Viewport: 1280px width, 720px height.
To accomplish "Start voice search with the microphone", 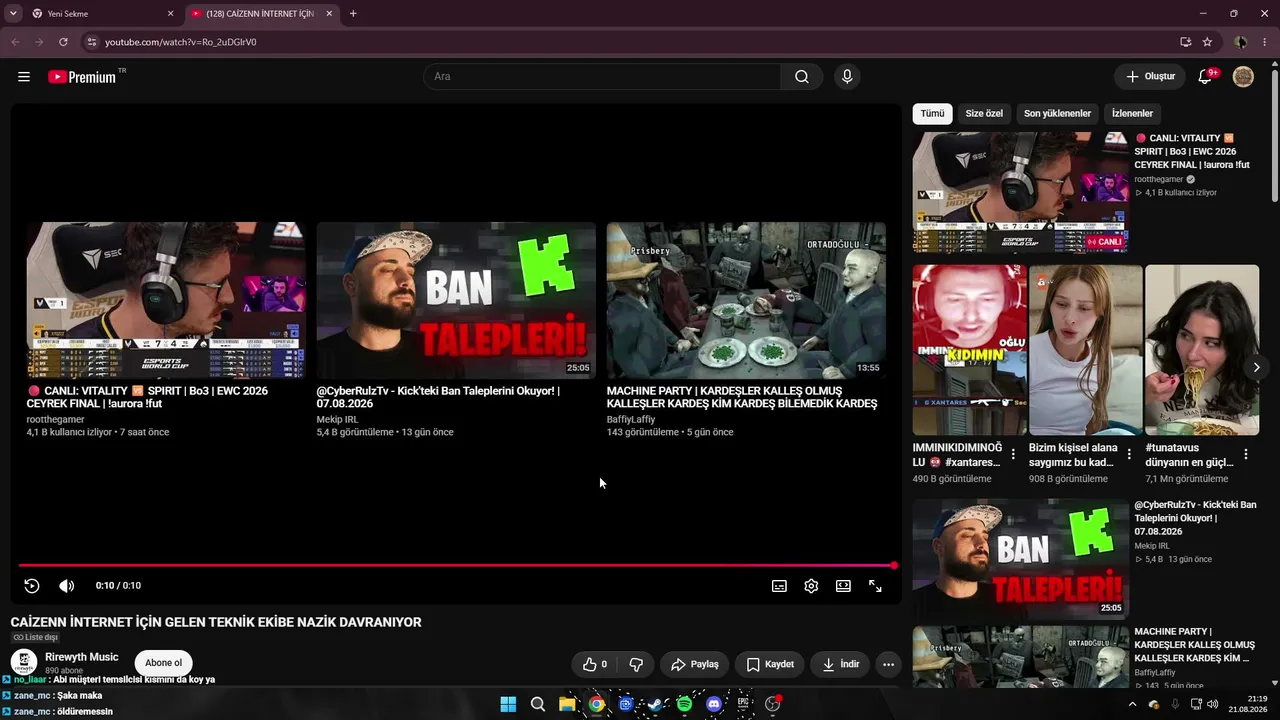I will 847,77.
